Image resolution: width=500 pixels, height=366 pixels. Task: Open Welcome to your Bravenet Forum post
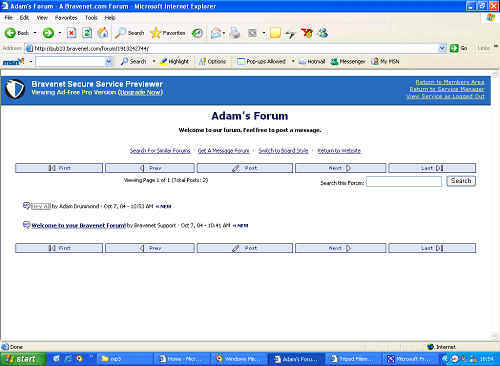coord(79,226)
